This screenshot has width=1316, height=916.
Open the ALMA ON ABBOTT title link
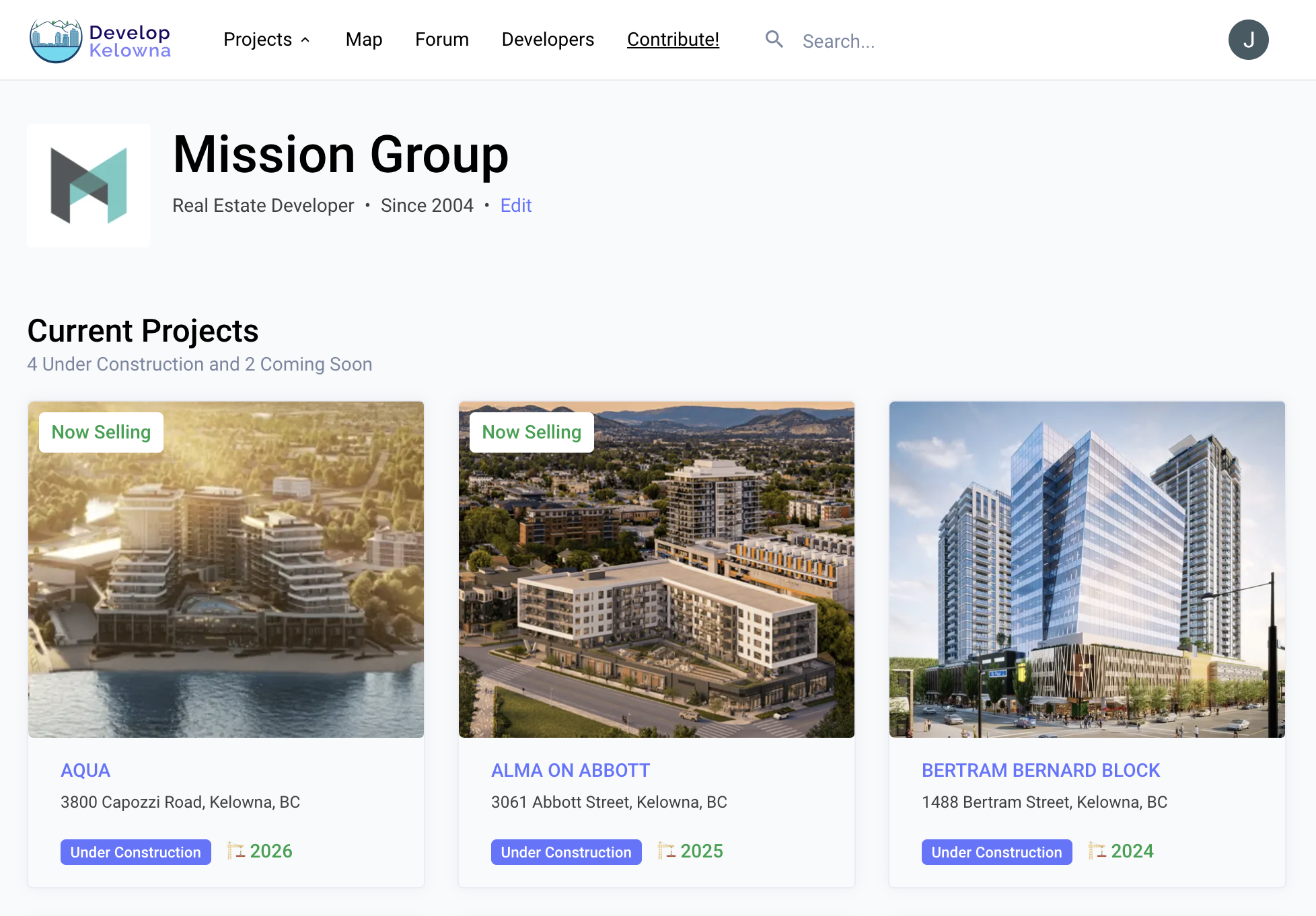coord(571,770)
